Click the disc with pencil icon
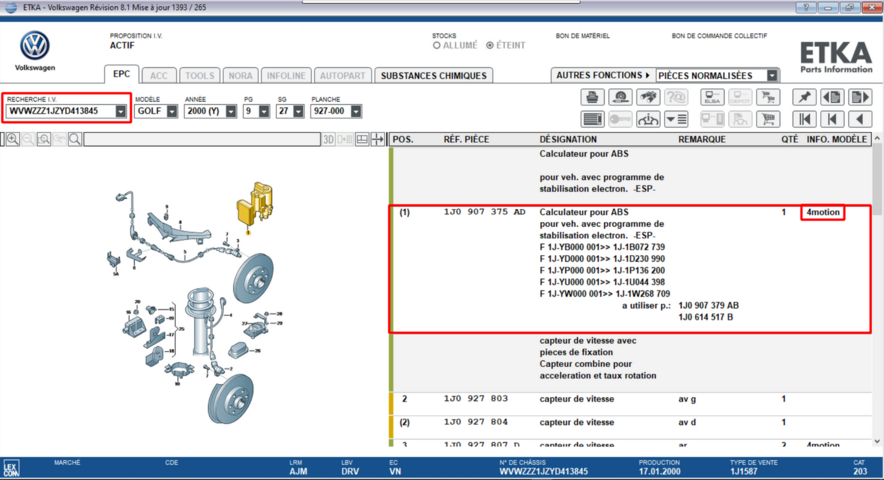 click(x=620, y=97)
